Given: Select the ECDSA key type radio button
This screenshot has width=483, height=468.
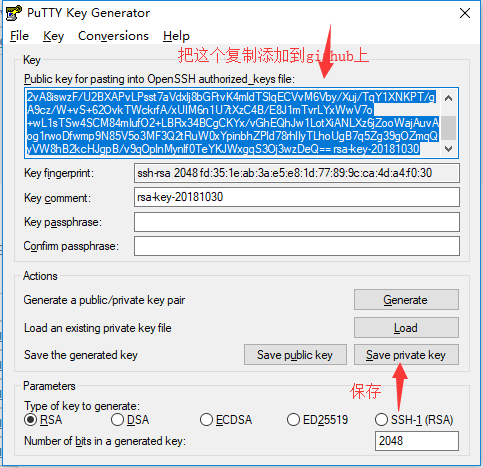Looking at the screenshot, I should 206,420.
